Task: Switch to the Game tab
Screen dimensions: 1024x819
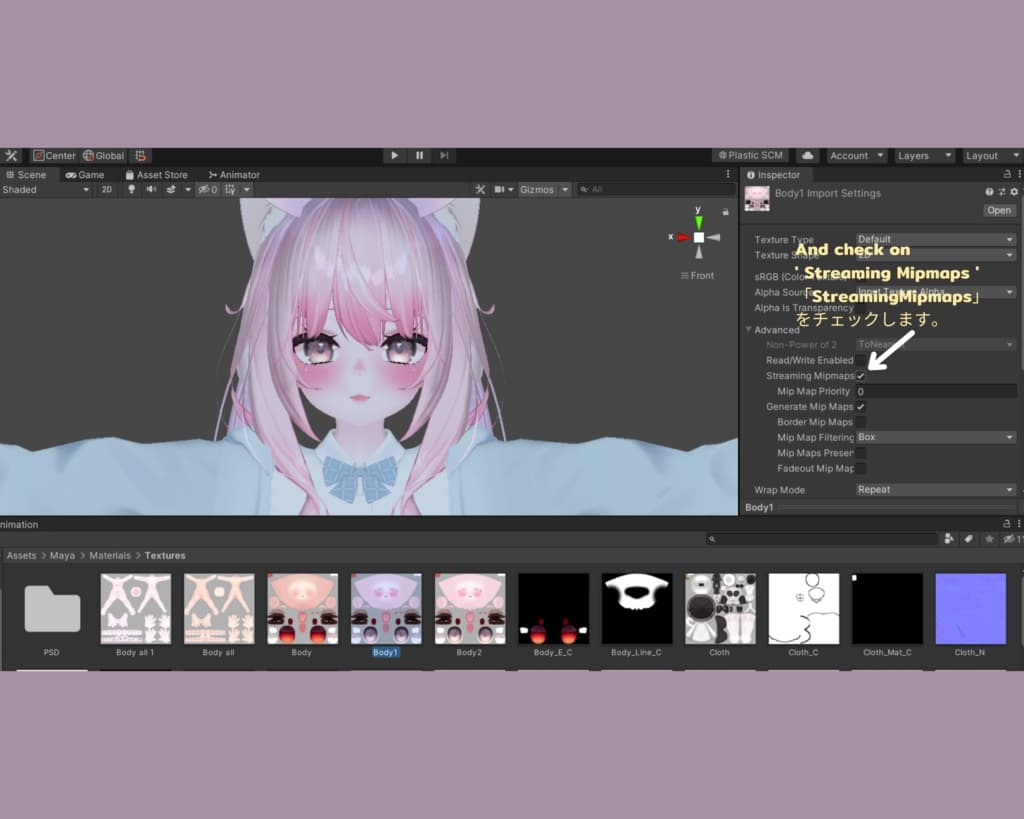Action: coord(85,174)
